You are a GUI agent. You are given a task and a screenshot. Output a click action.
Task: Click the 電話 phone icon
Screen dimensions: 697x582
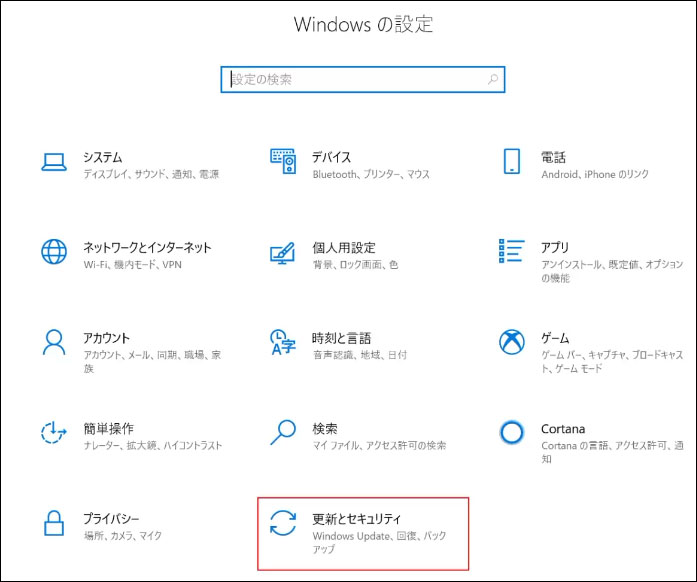click(x=512, y=161)
